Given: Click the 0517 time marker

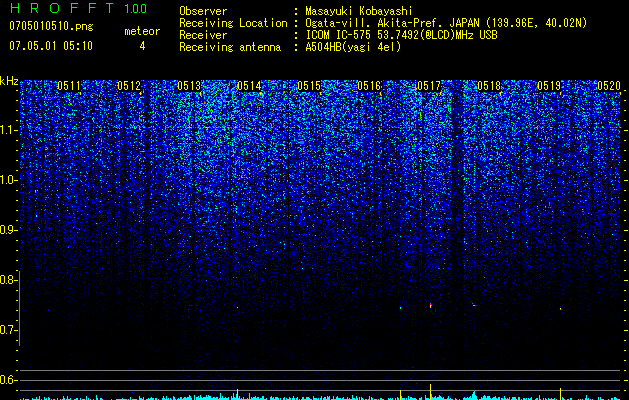Looking at the screenshot, I should [429, 86].
